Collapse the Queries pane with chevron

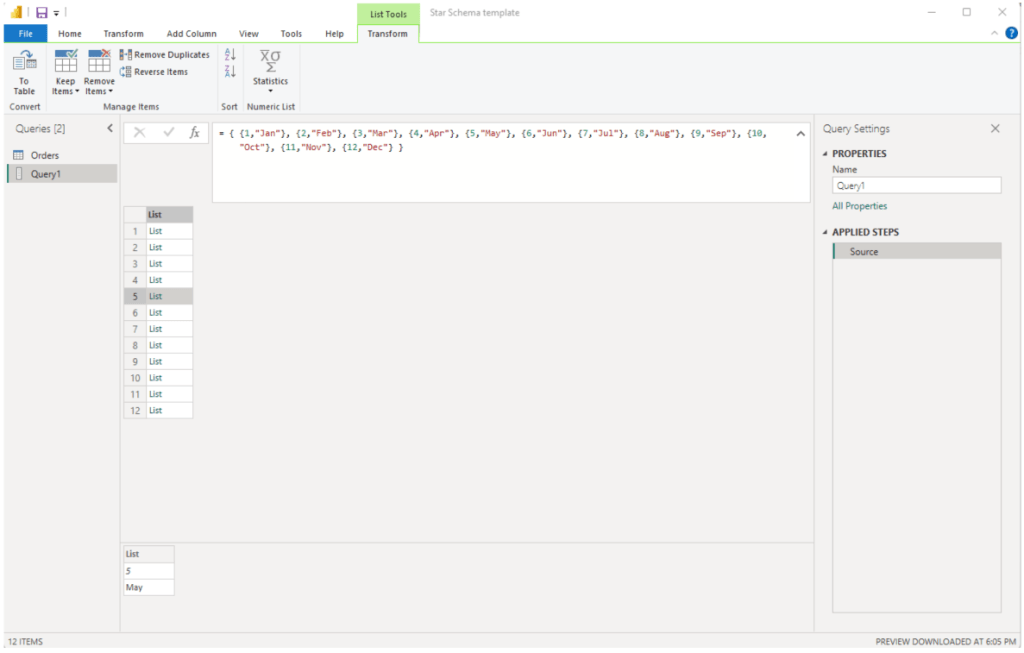[110, 129]
